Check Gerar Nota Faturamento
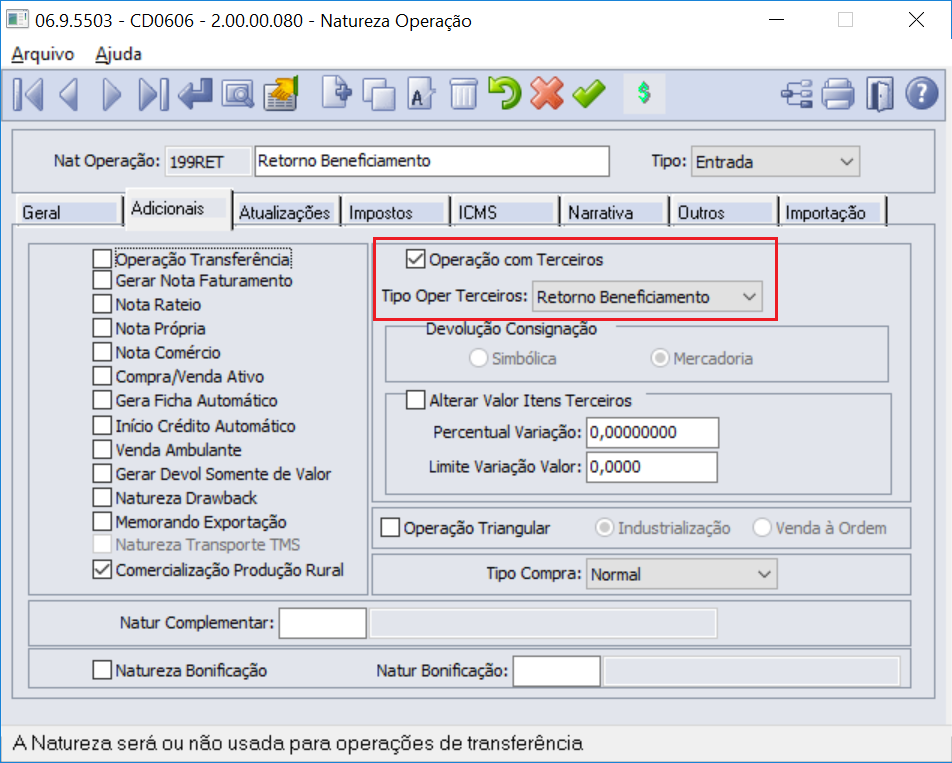The image size is (952, 763). (x=102, y=280)
